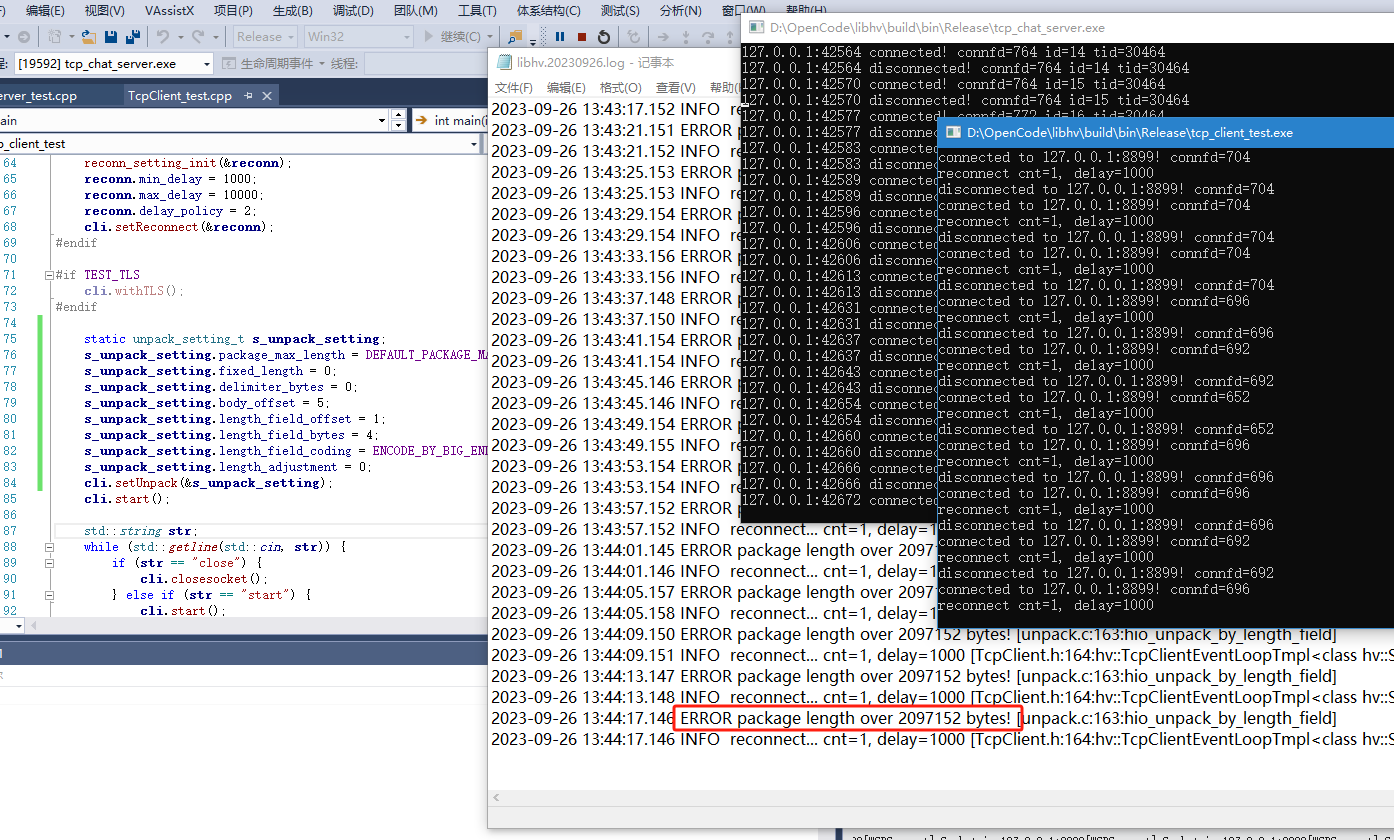Image resolution: width=1394 pixels, height=840 pixels.
Task: Click the Navigate Backward circular arrow icon
Action: 23,37
